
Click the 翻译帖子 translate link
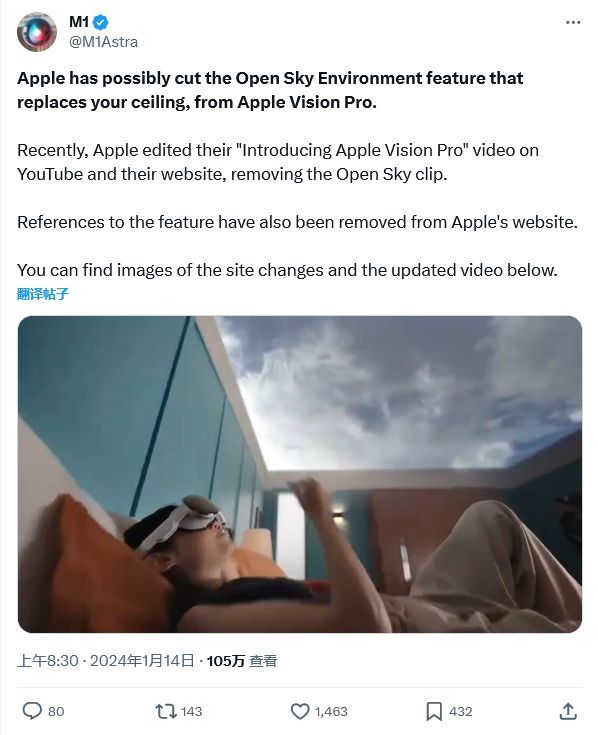click(43, 294)
